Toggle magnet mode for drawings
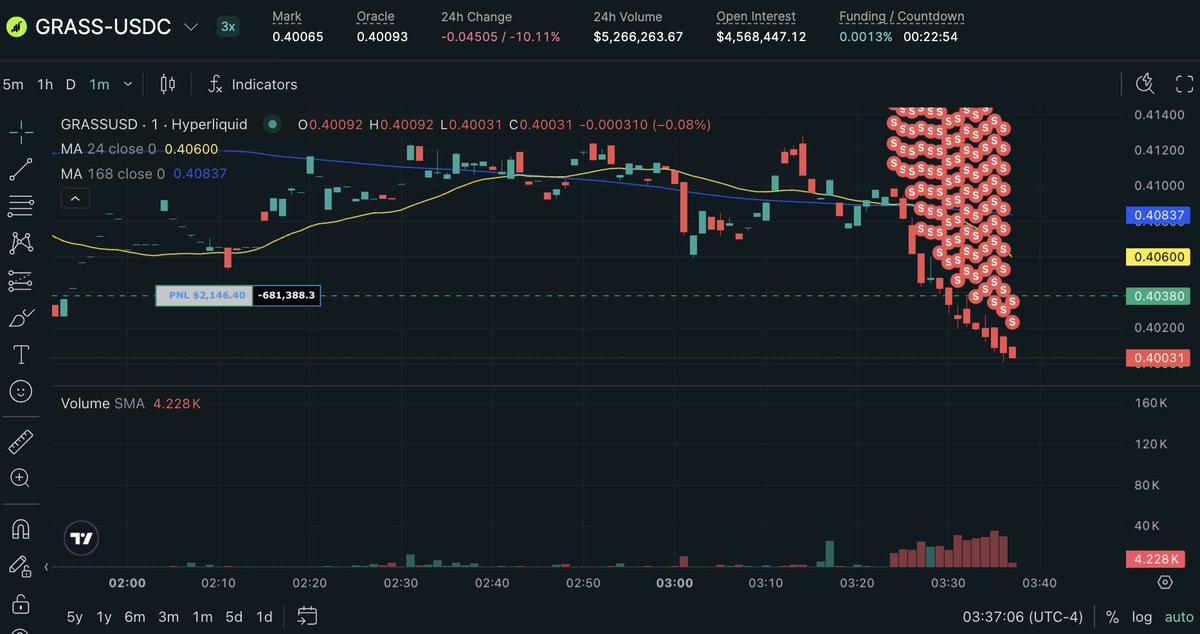This screenshot has height=634, width=1200. [21, 528]
